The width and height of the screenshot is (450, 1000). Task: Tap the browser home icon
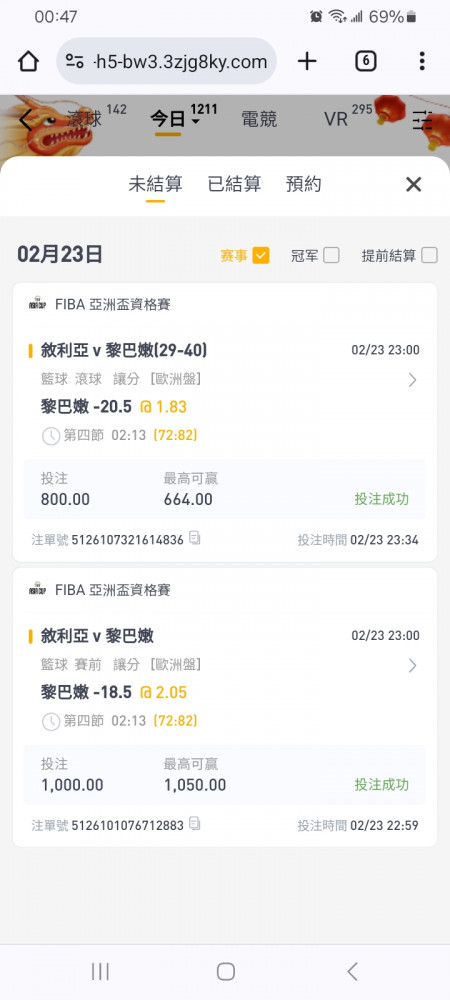click(x=28, y=61)
